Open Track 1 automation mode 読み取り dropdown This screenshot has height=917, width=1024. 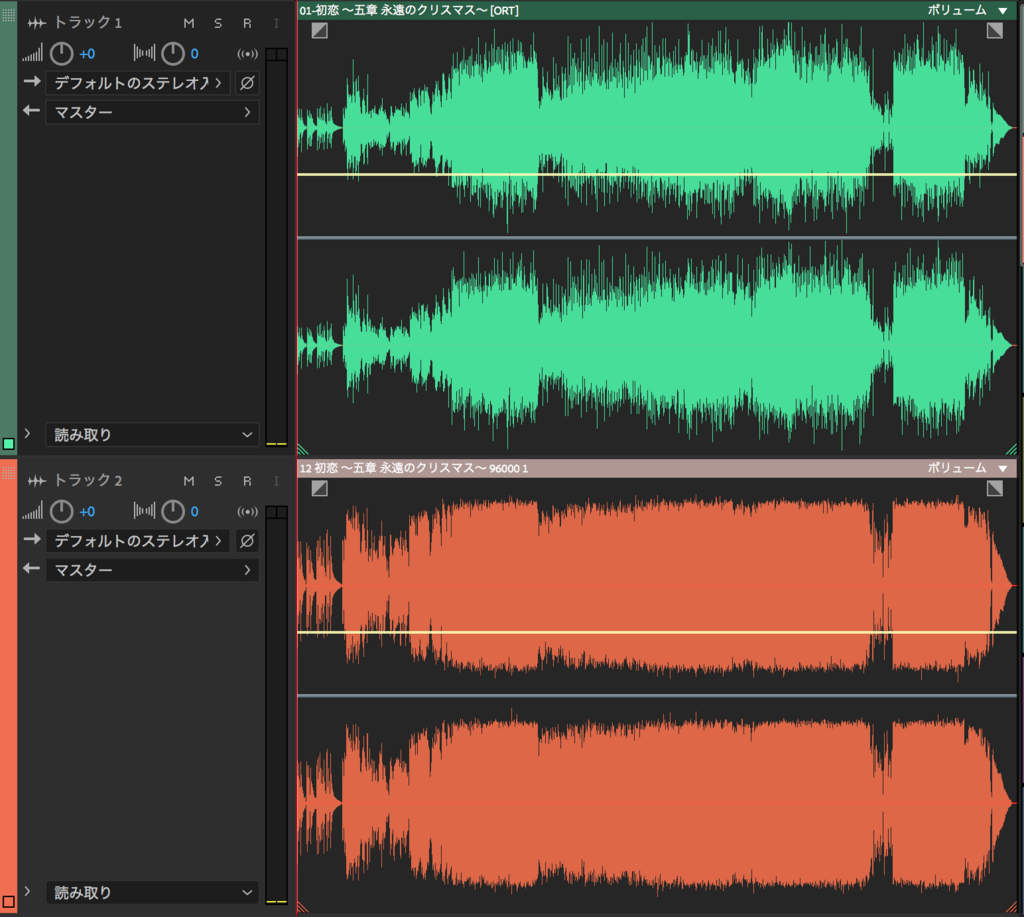(x=152, y=434)
